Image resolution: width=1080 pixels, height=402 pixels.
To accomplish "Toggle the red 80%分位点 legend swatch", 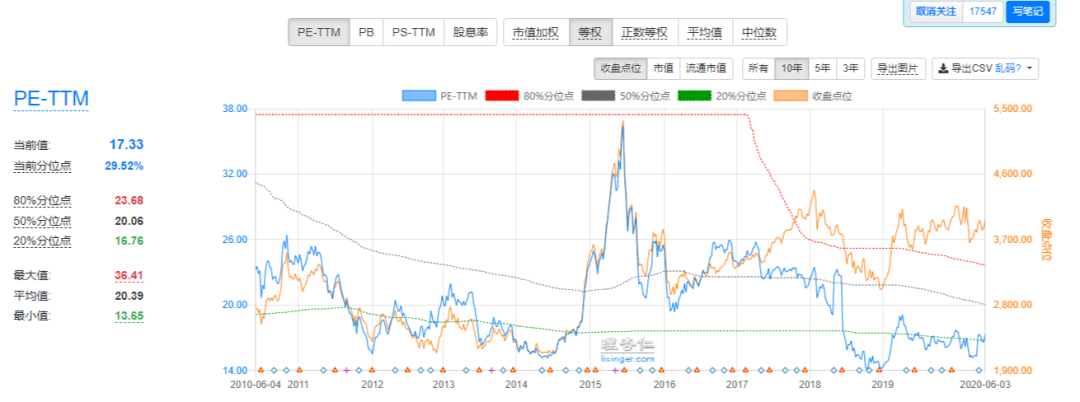I will [504, 96].
